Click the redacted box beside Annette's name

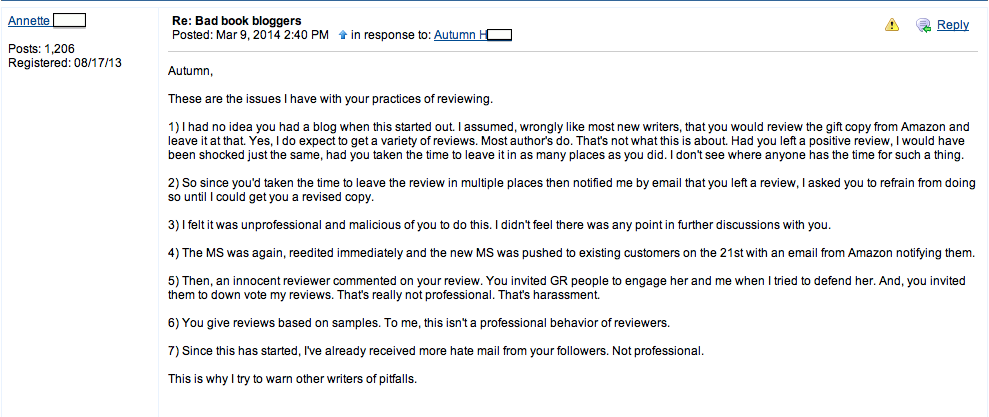click(69, 21)
